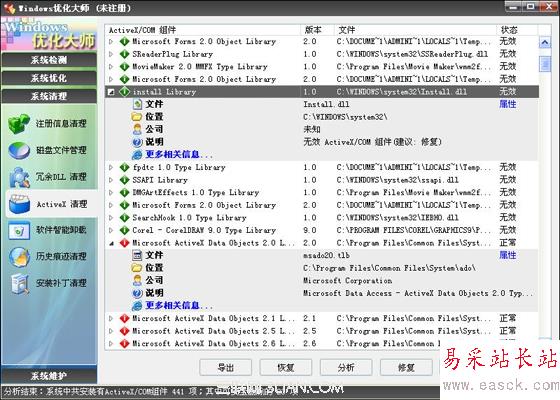Open 冗余DLL清理 icon

19,177
